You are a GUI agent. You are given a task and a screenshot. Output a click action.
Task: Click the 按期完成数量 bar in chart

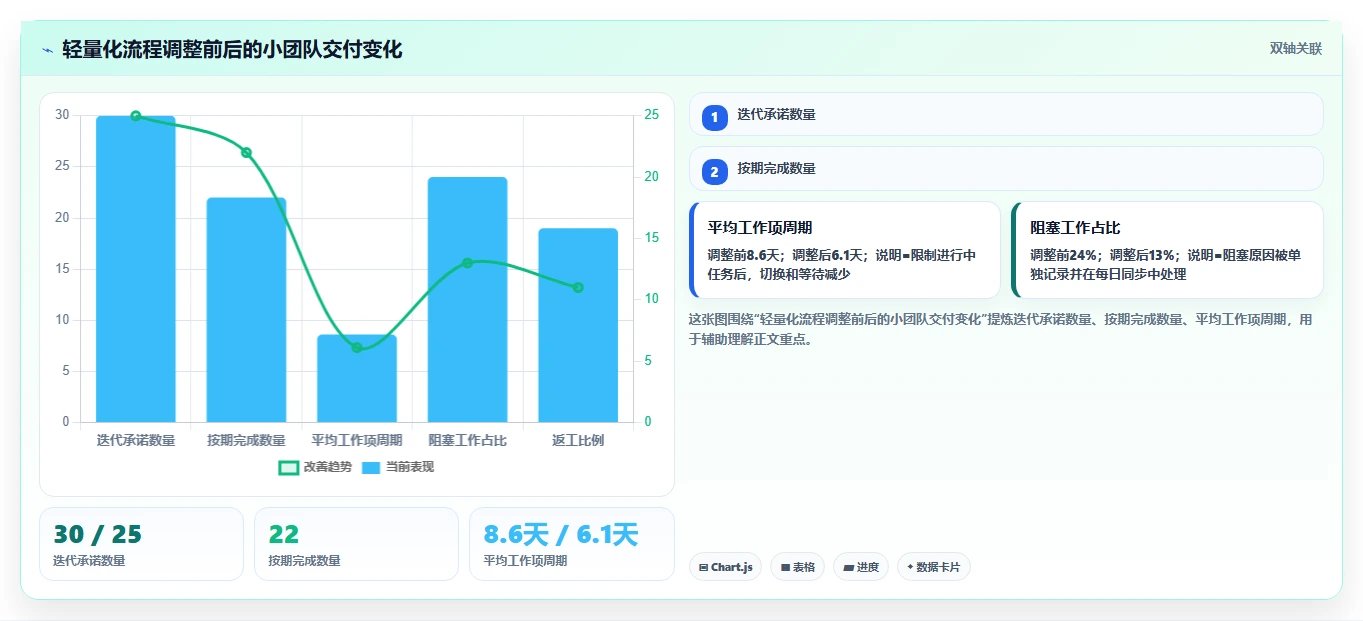coord(246,310)
